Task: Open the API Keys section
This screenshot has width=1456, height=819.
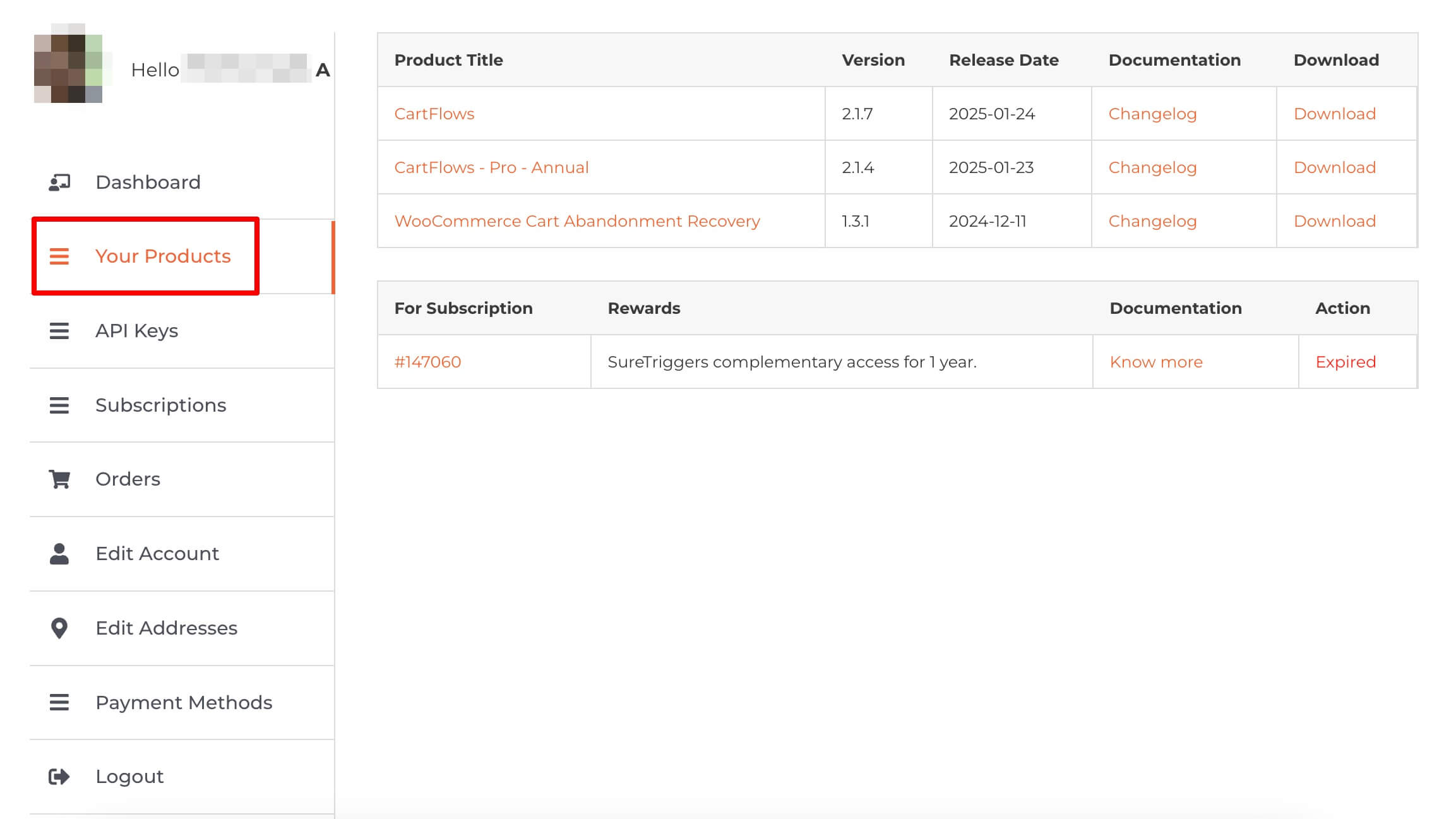Action: (x=136, y=331)
